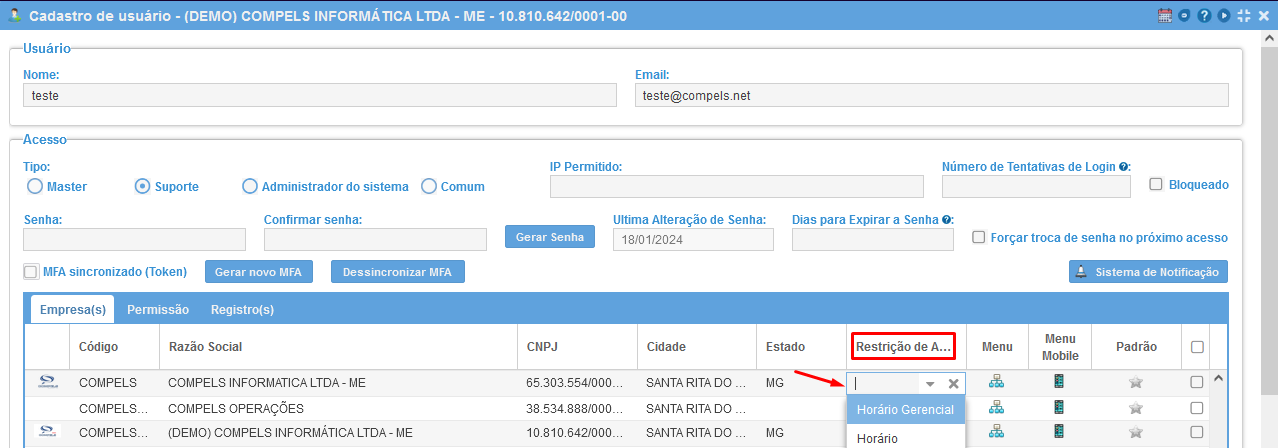Click the user icon left of Cadastro de usuário title
The image size is (1278, 448).
tap(14, 15)
